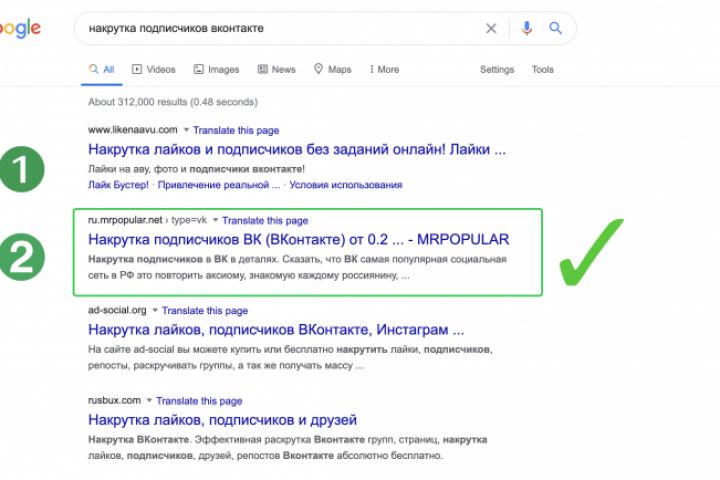Expand dropdown arrow next to ad-social.org
The height and width of the screenshot is (480, 720).
tap(155, 311)
